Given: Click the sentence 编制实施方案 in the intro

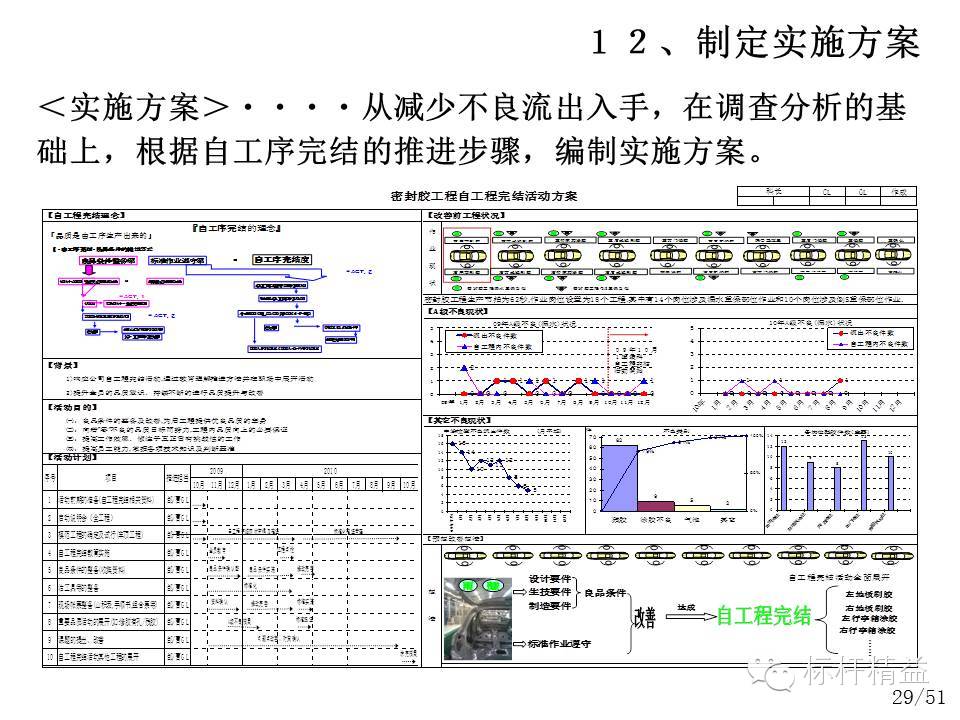Looking at the screenshot, I should (650, 152).
